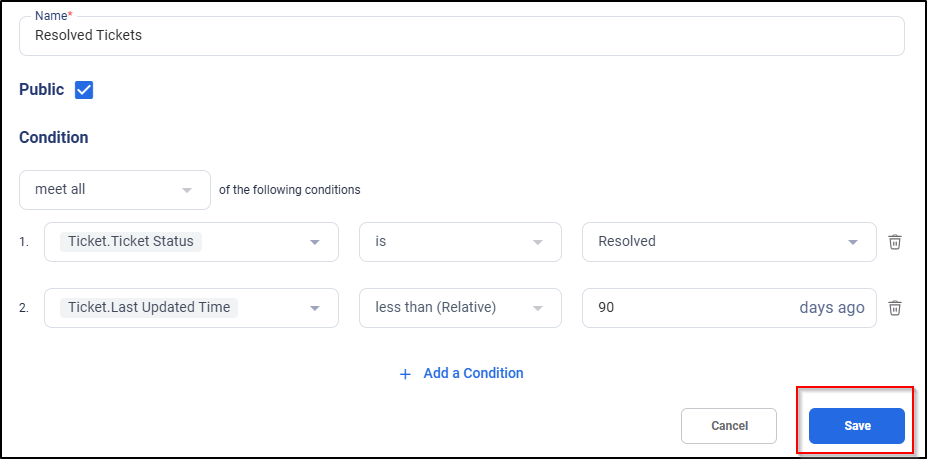Expand the Ticket.Last Updated Time field dropdown
927x459 pixels.
[192, 308]
